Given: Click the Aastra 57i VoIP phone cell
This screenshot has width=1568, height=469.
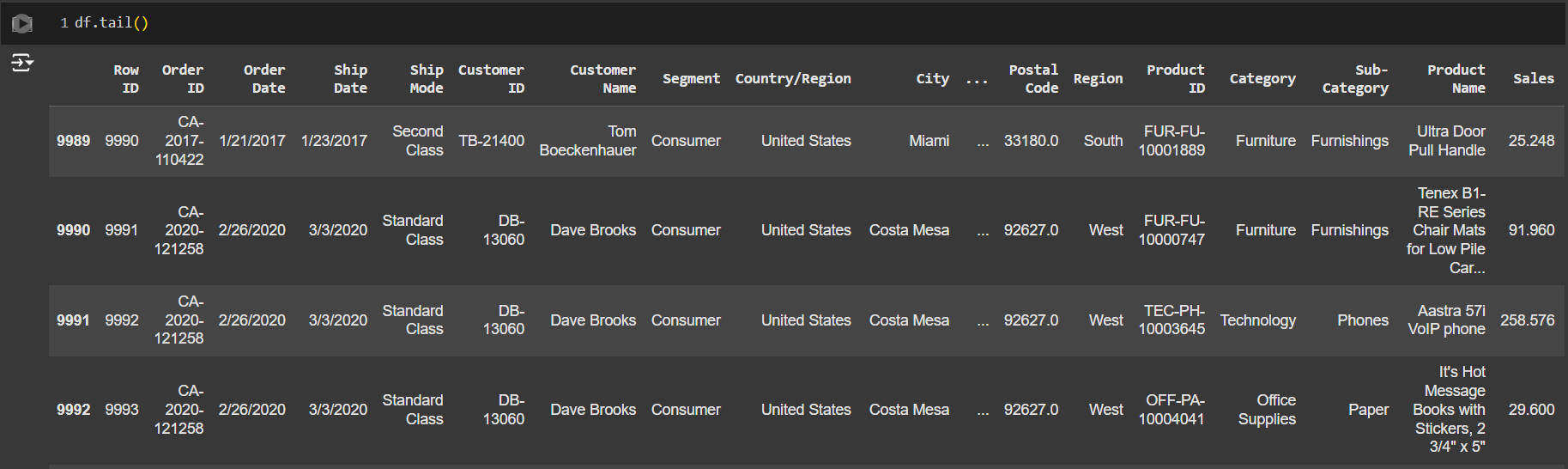Looking at the screenshot, I should [x=1446, y=320].
